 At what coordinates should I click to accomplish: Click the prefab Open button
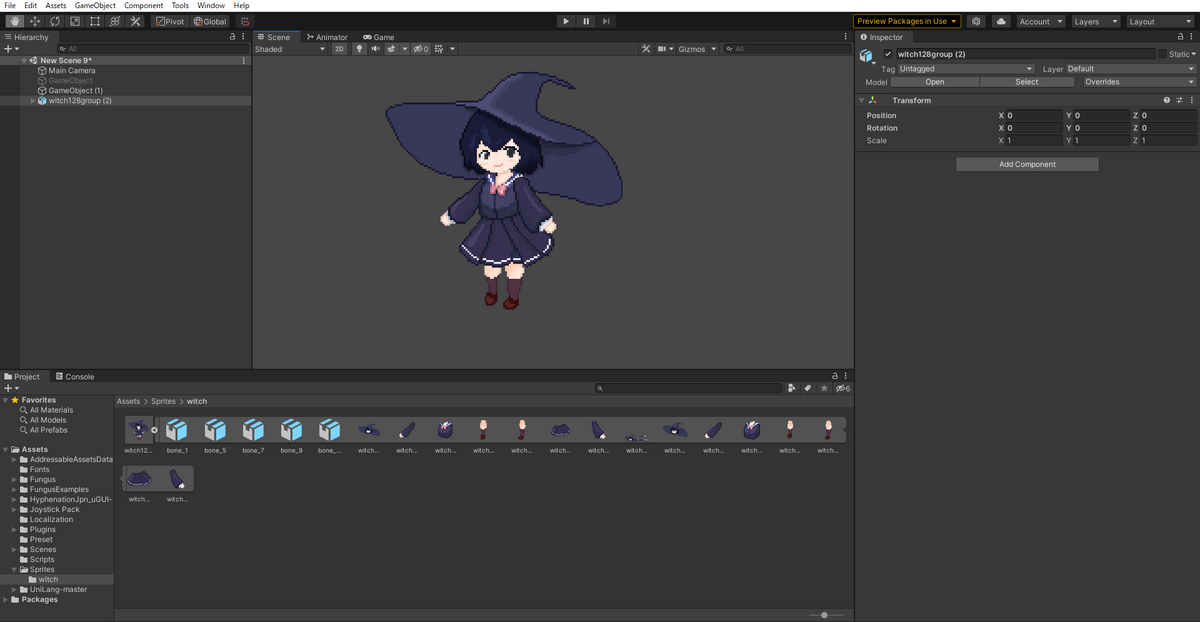click(x=934, y=82)
